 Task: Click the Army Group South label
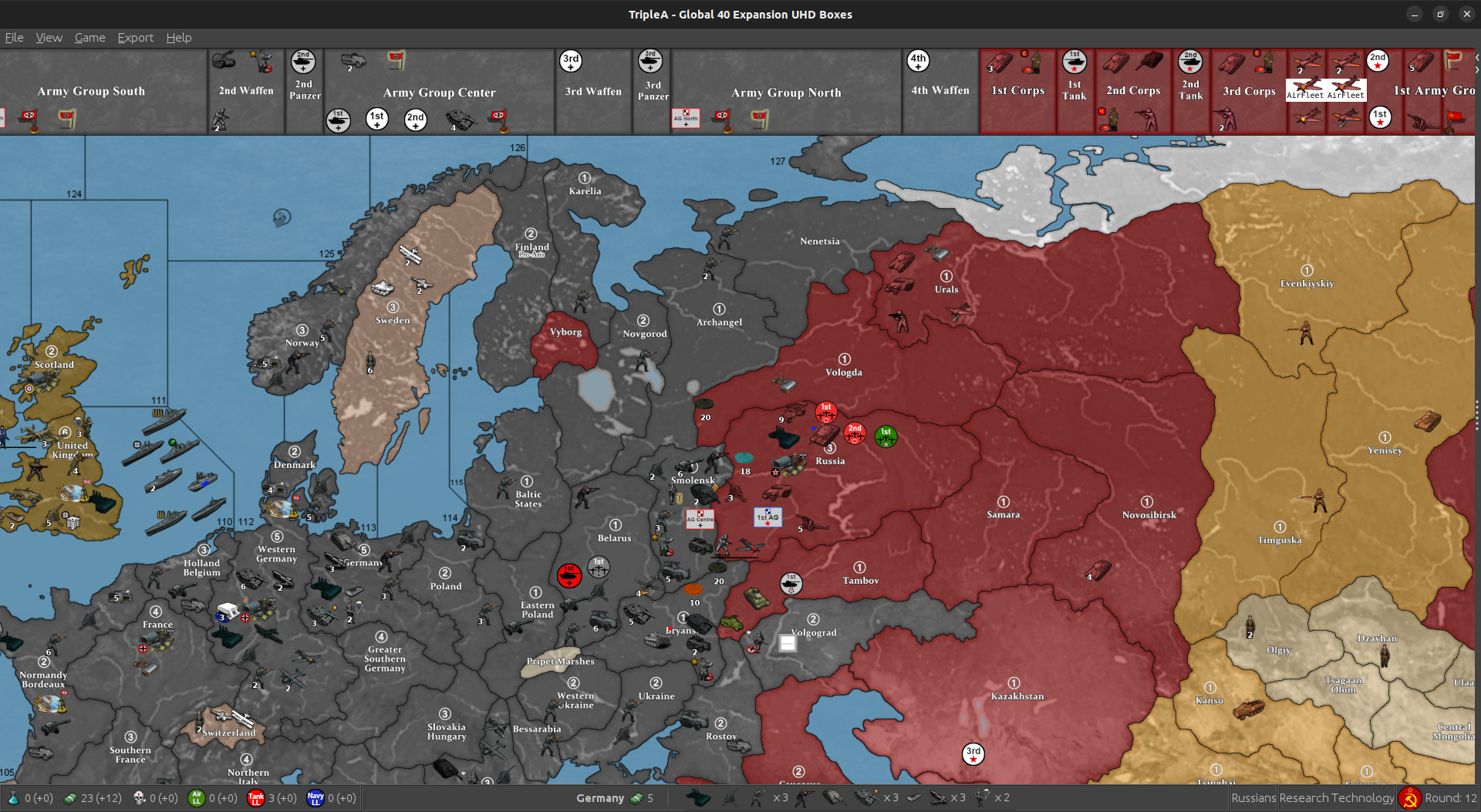click(91, 91)
